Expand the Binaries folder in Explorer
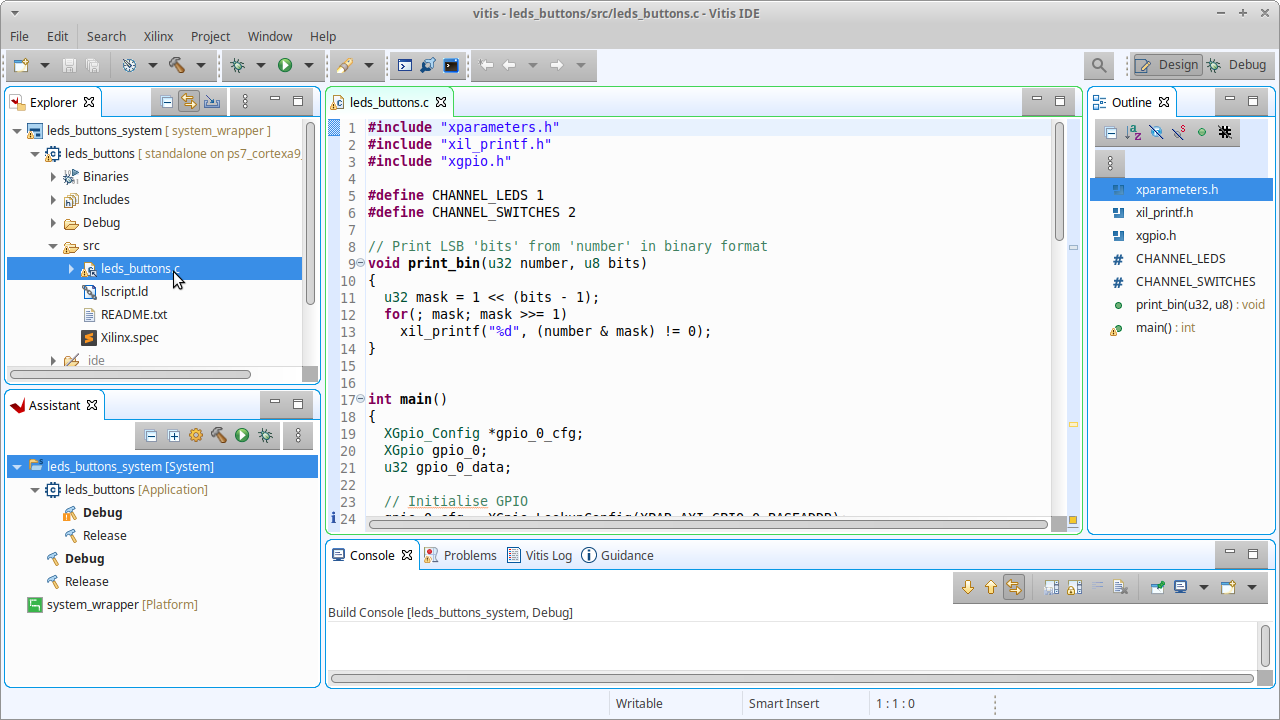1280x720 pixels. click(x=54, y=177)
